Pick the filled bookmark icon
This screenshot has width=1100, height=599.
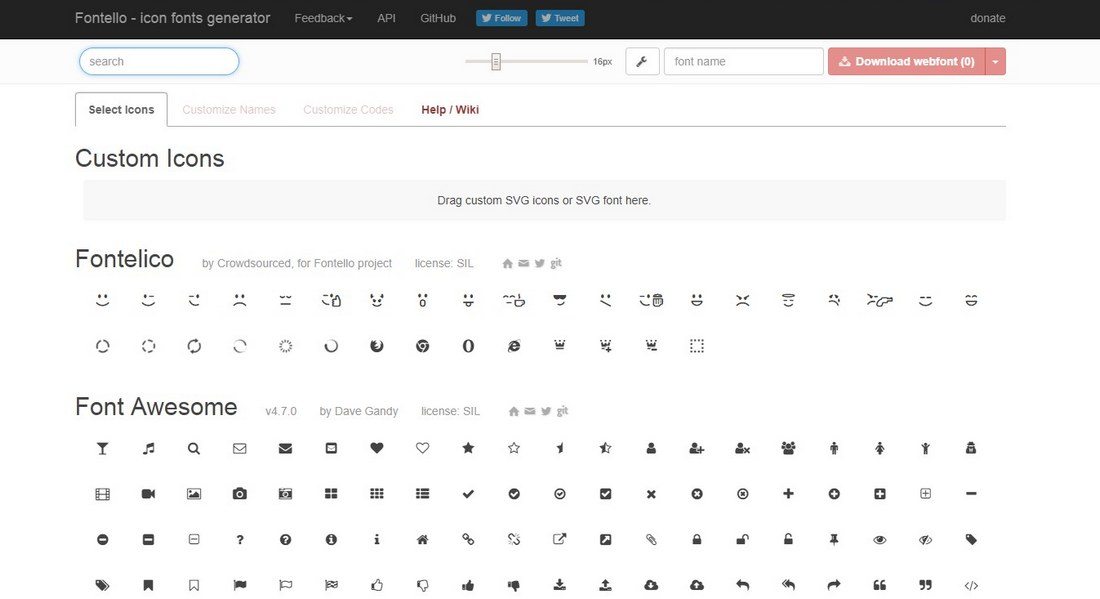(x=148, y=585)
